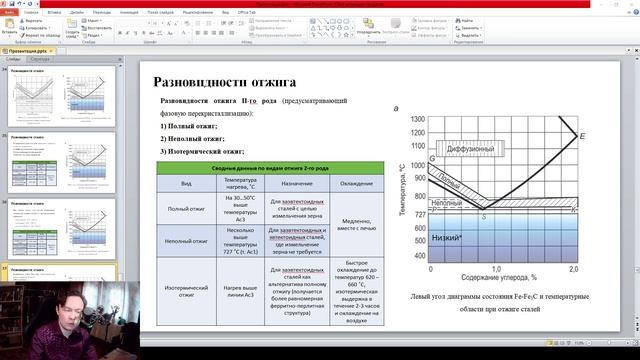Open the Text Direction dropdown
Image resolution: width=640 pixels, height=360 pixels.
(271, 20)
